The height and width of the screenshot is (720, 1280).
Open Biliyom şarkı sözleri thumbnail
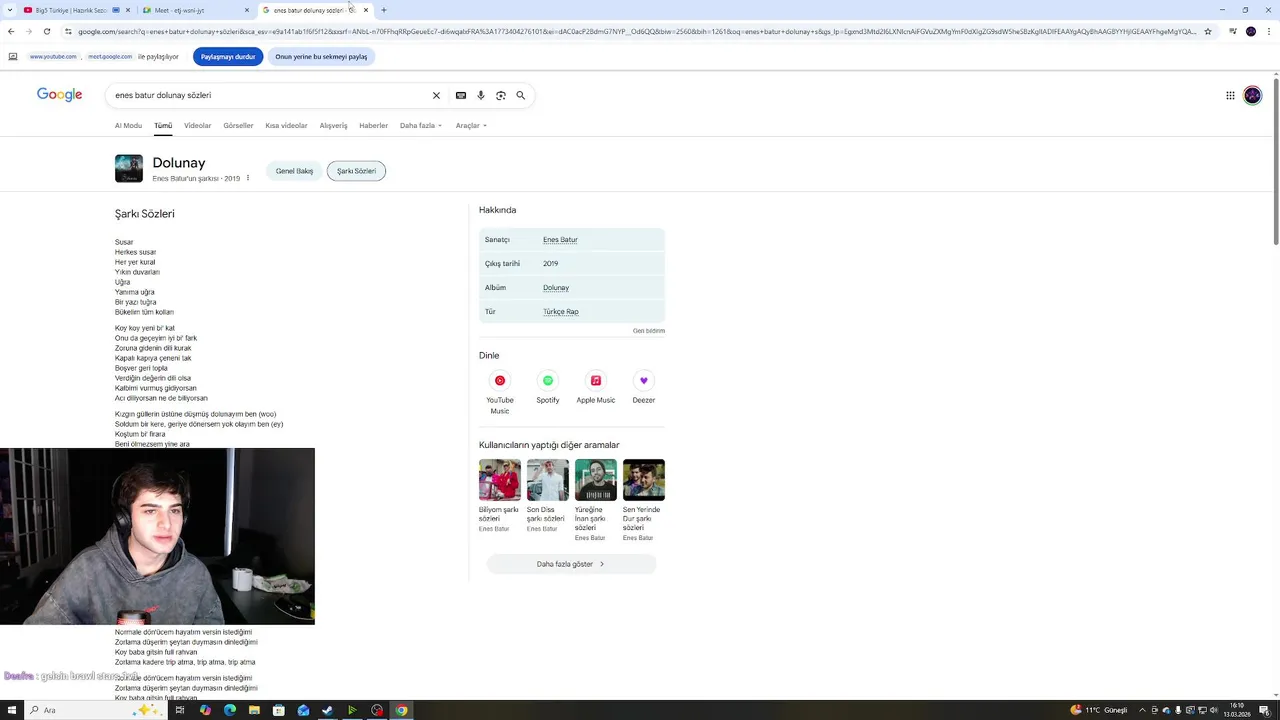tap(500, 480)
